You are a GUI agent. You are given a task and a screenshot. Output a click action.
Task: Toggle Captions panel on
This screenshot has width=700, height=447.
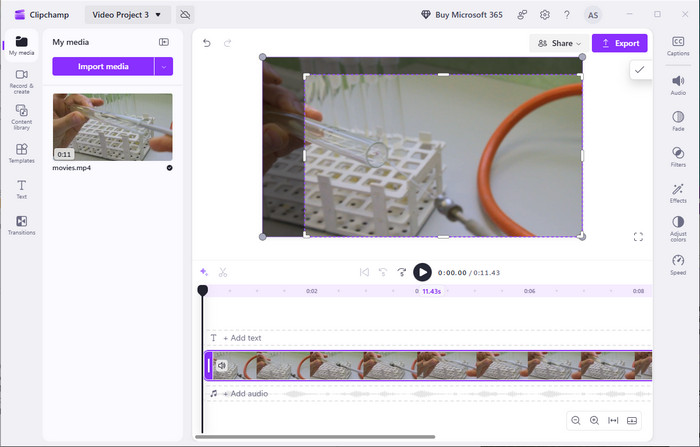pos(678,45)
